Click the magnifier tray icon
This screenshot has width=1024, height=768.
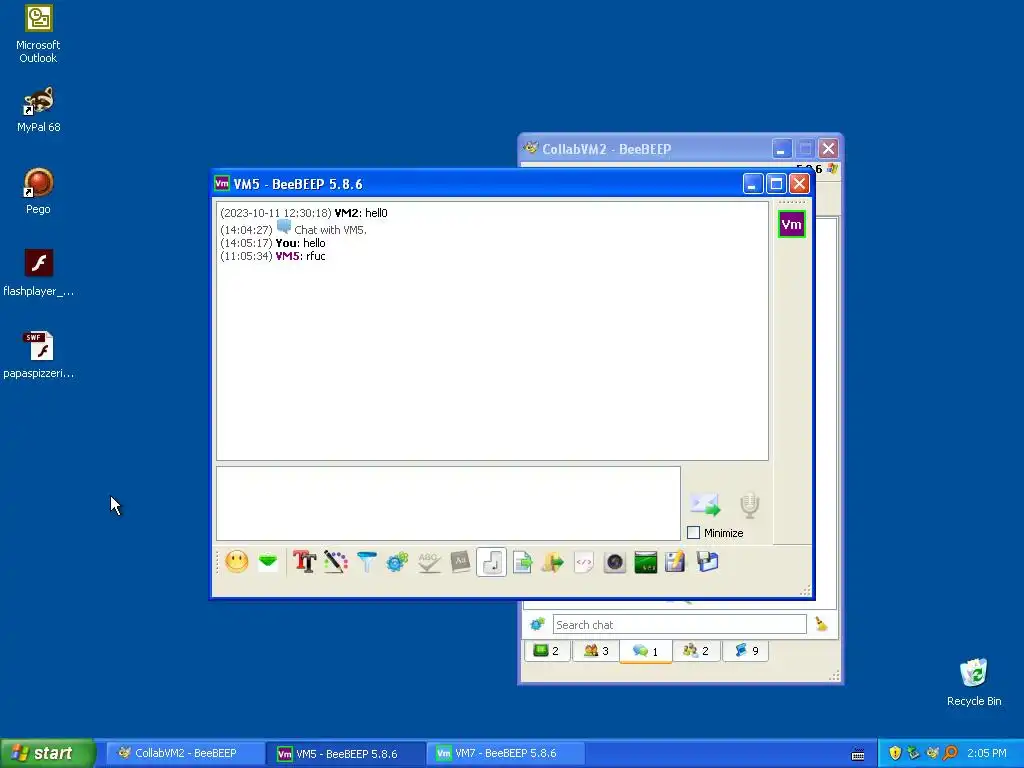(950, 753)
